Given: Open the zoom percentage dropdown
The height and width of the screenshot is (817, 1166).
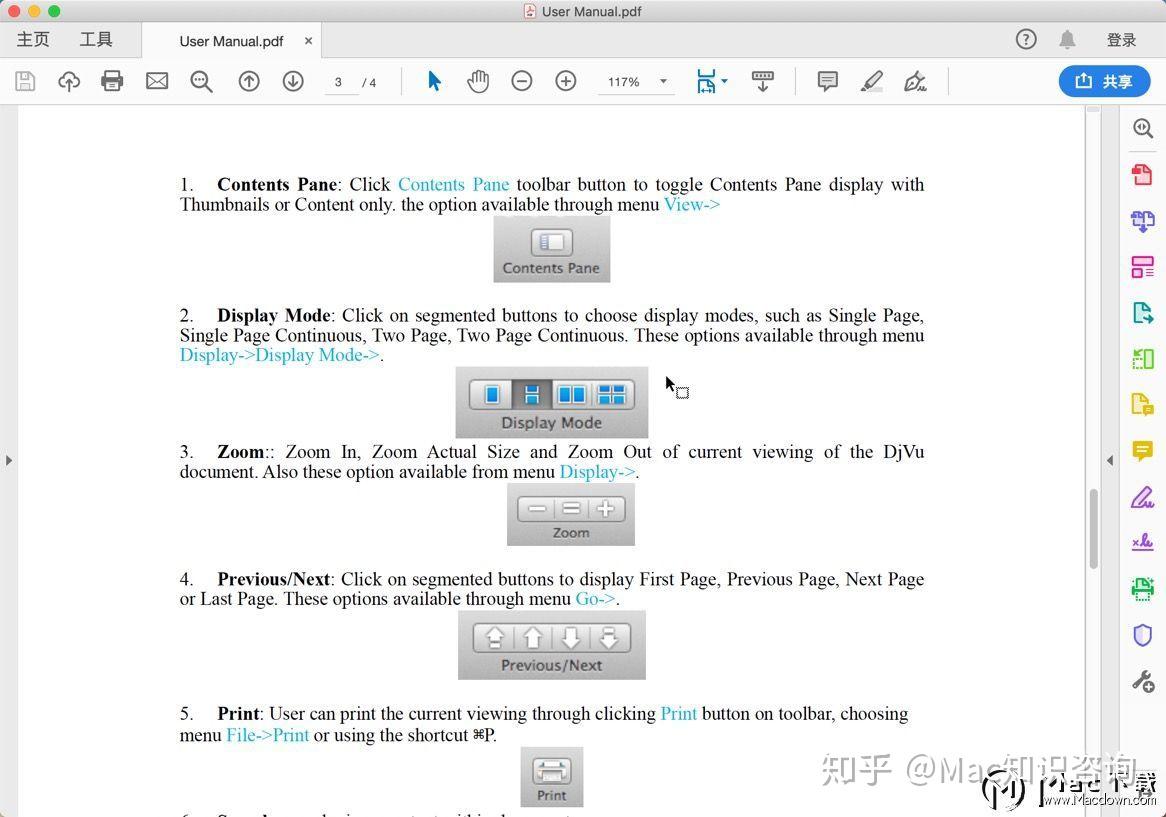Looking at the screenshot, I should 661,81.
